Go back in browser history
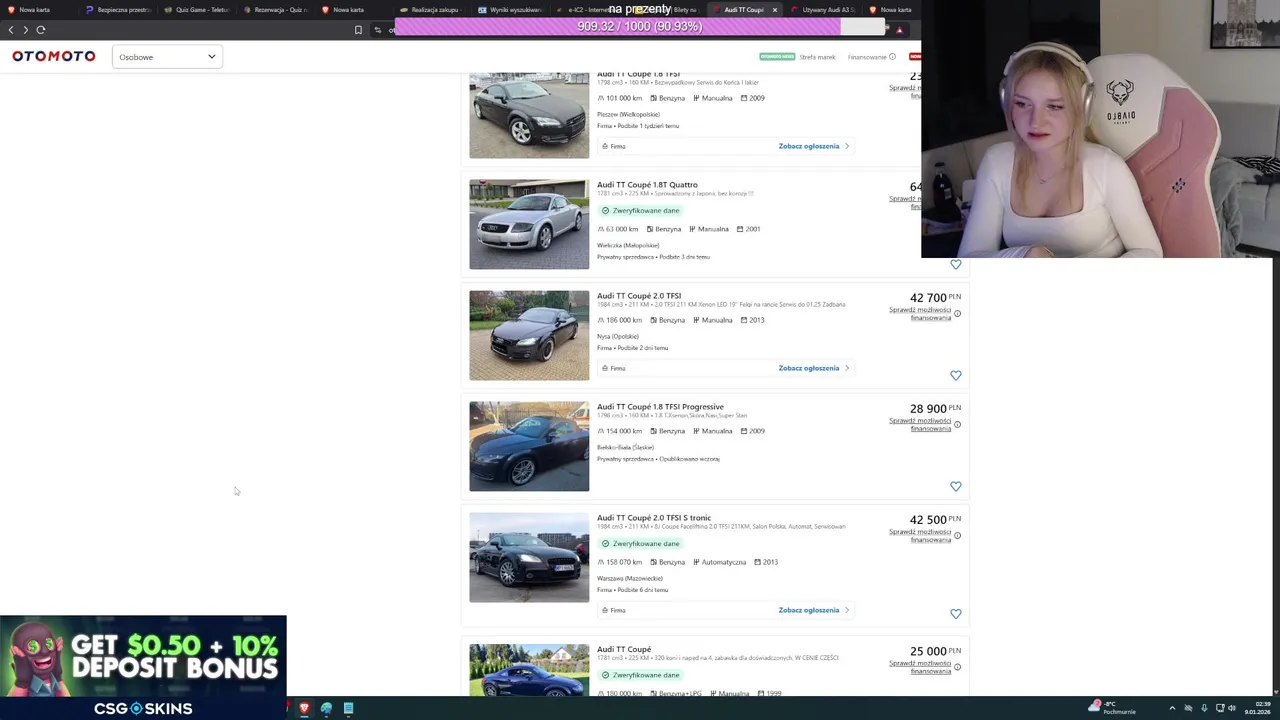 point(11,30)
